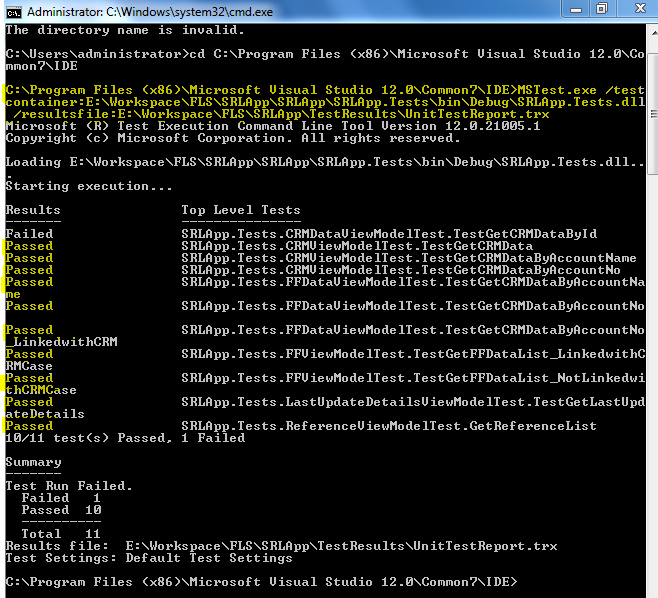Close the Administrator cmd.exe window

(640, 8)
